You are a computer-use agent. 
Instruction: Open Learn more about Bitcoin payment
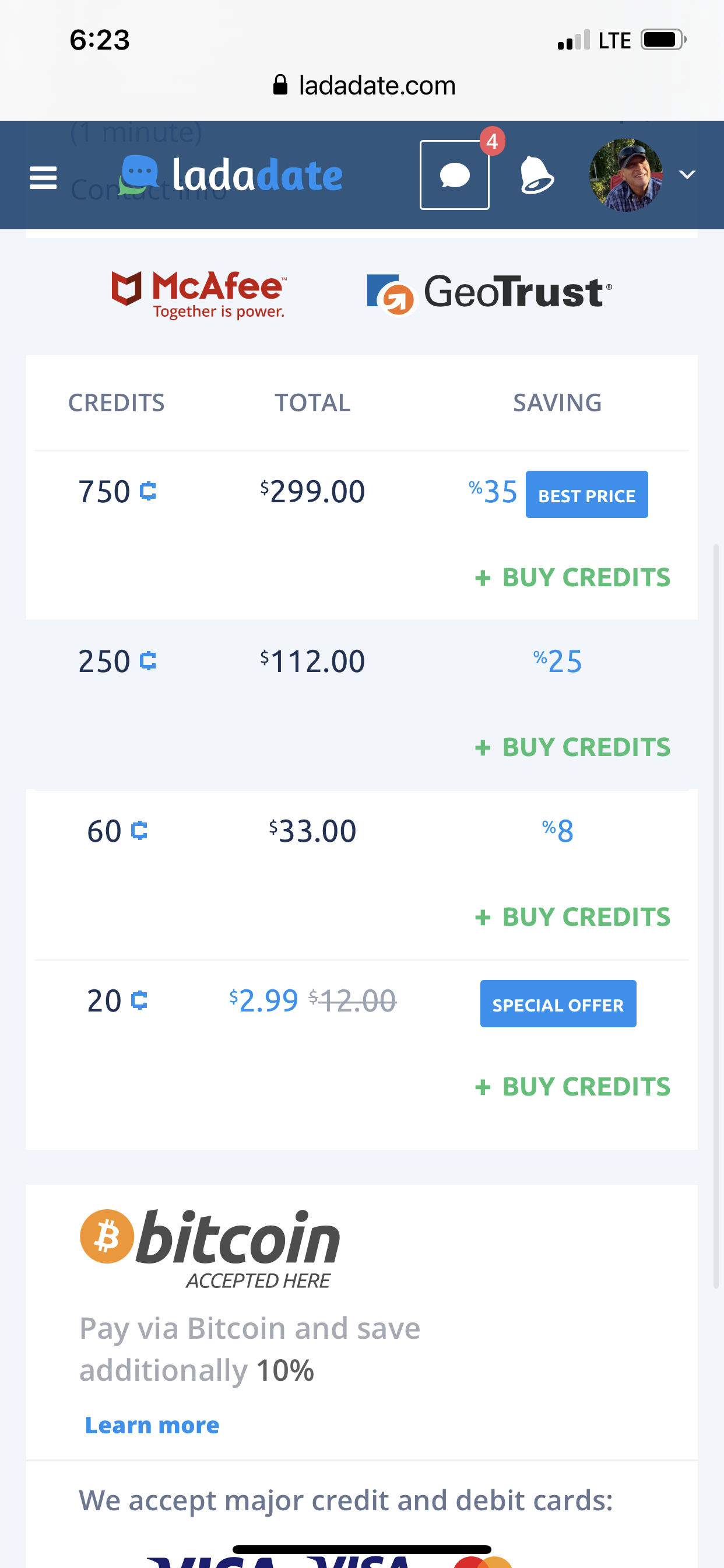click(x=152, y=1425)
